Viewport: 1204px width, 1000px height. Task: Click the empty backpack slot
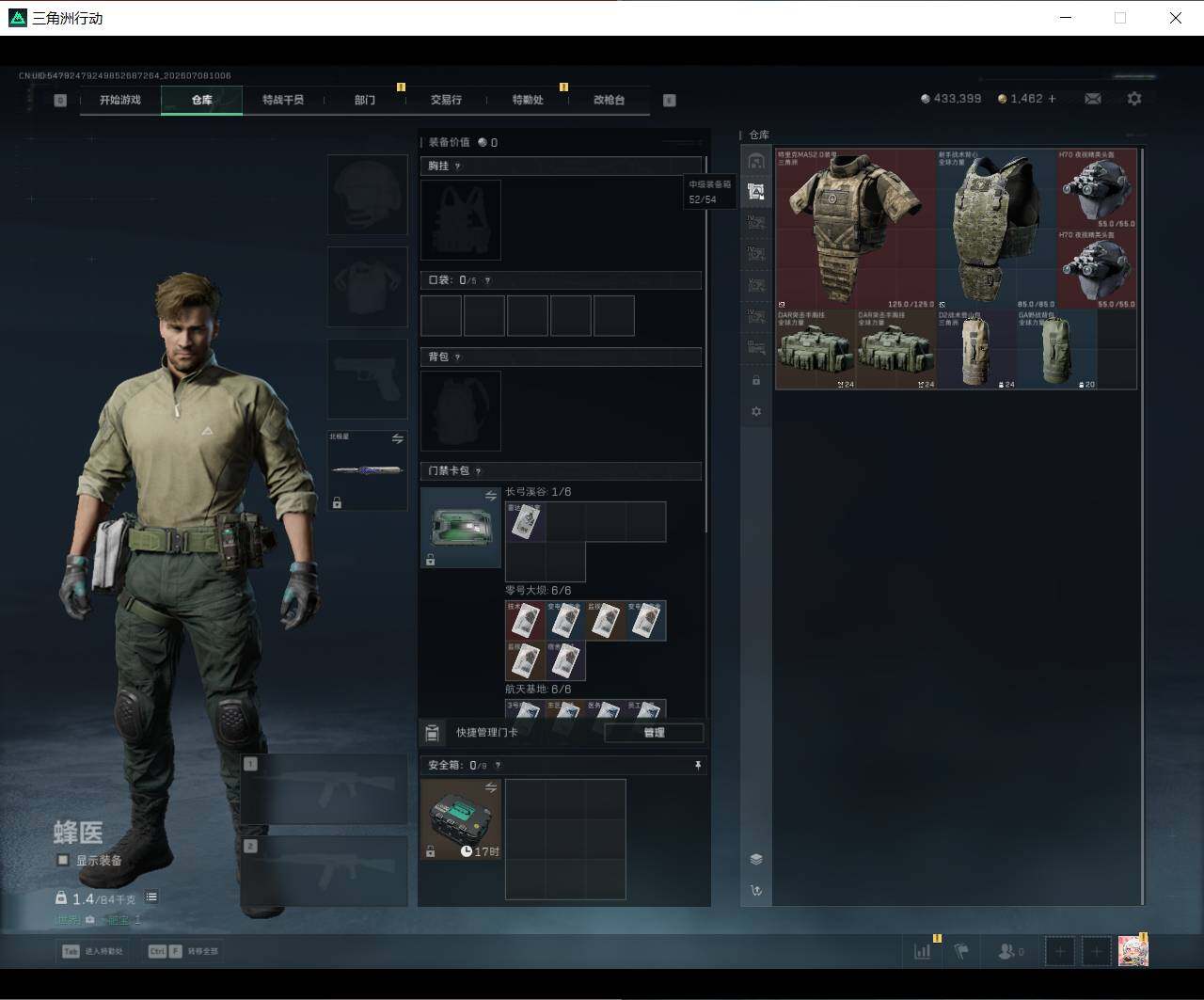click(460, 411)
